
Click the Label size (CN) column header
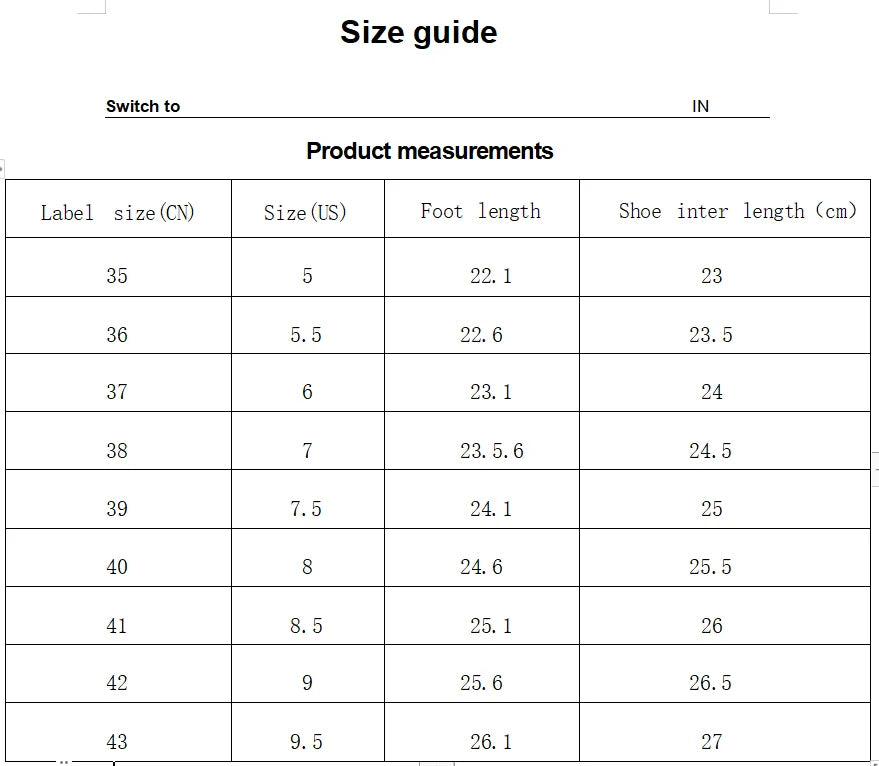coord(118,212)
